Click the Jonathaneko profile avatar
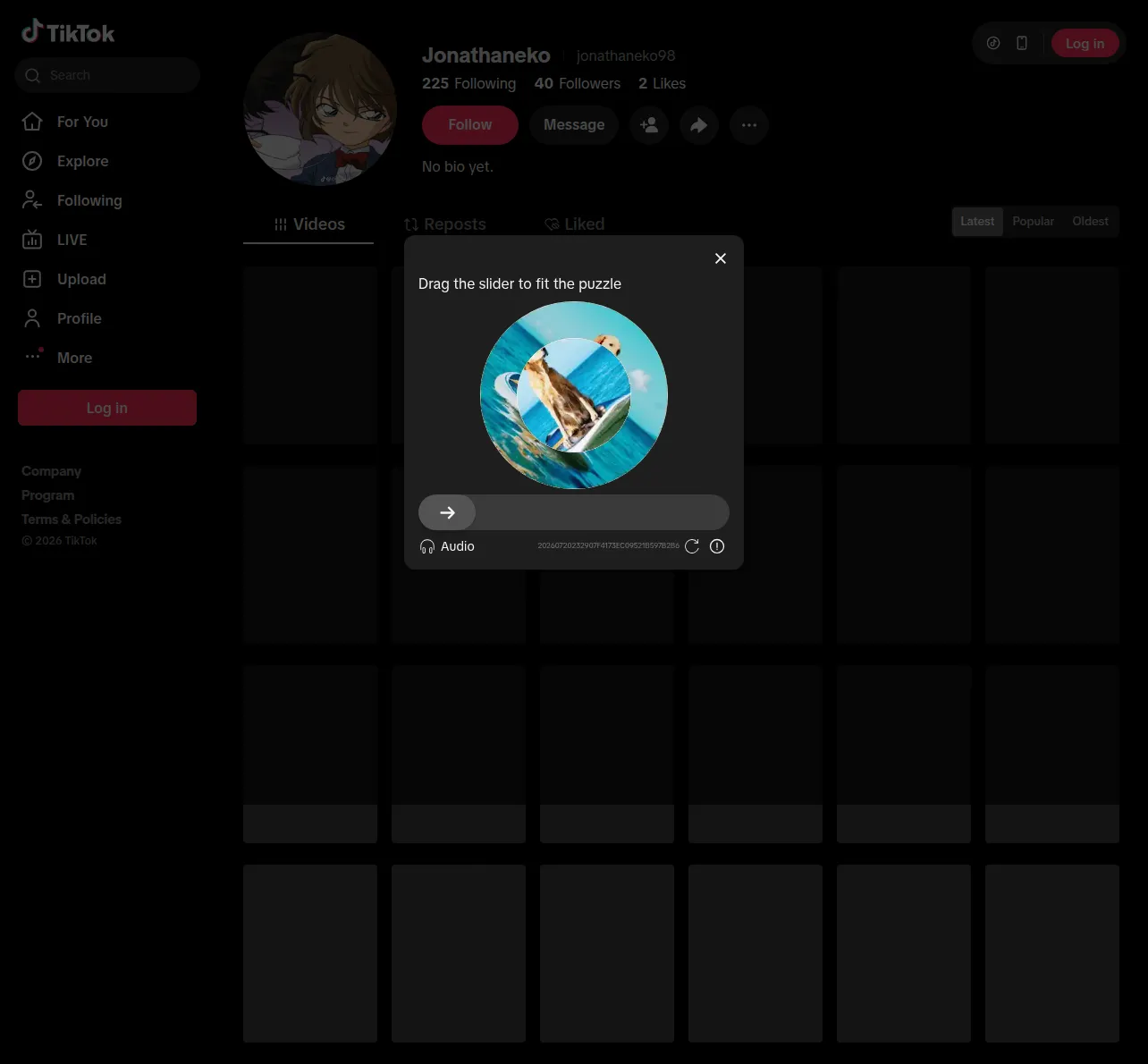Viewport: 1148px width, 1064px height. tap(320, 109)
